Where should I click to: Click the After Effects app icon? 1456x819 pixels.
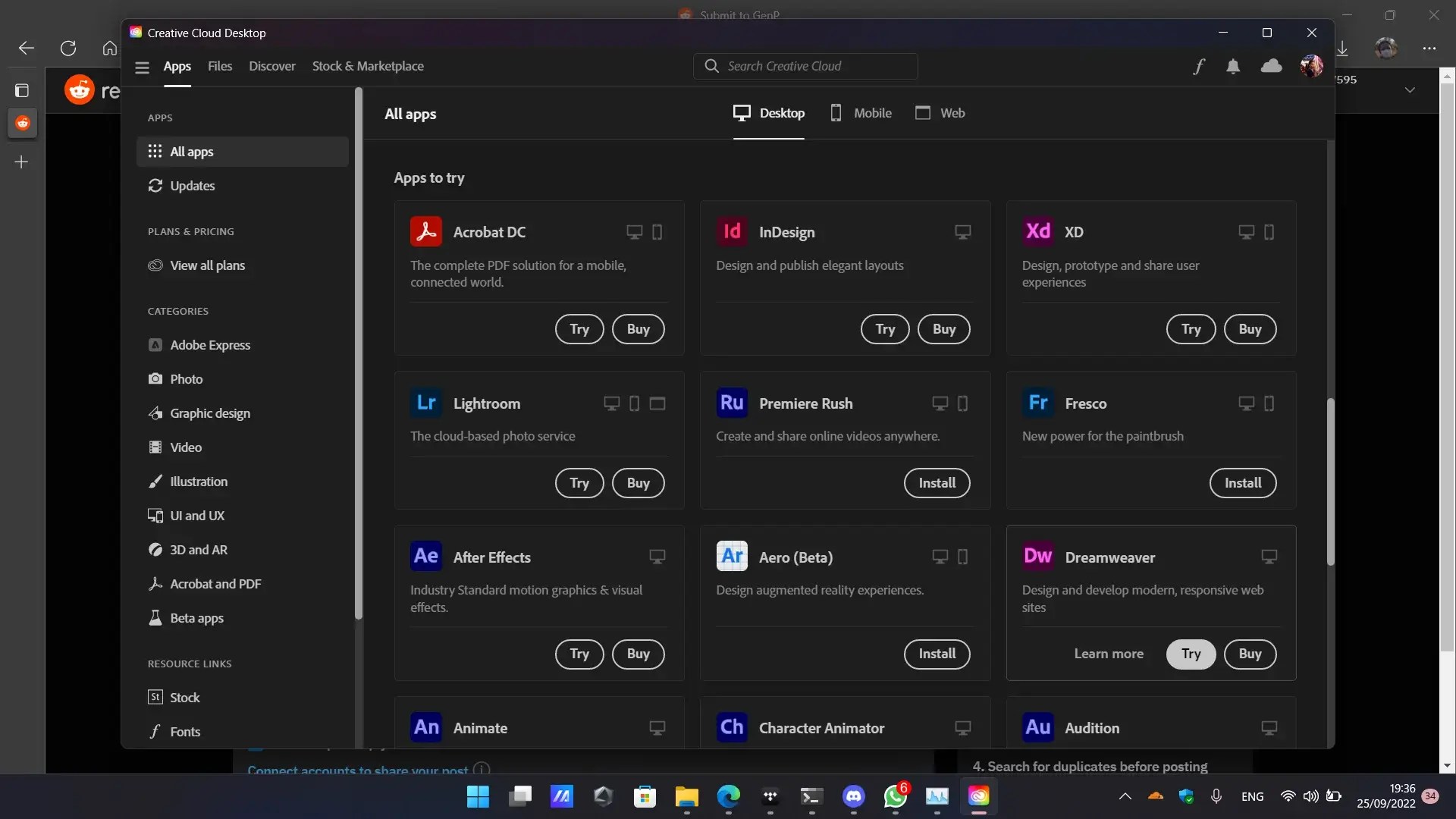[426, 557]
